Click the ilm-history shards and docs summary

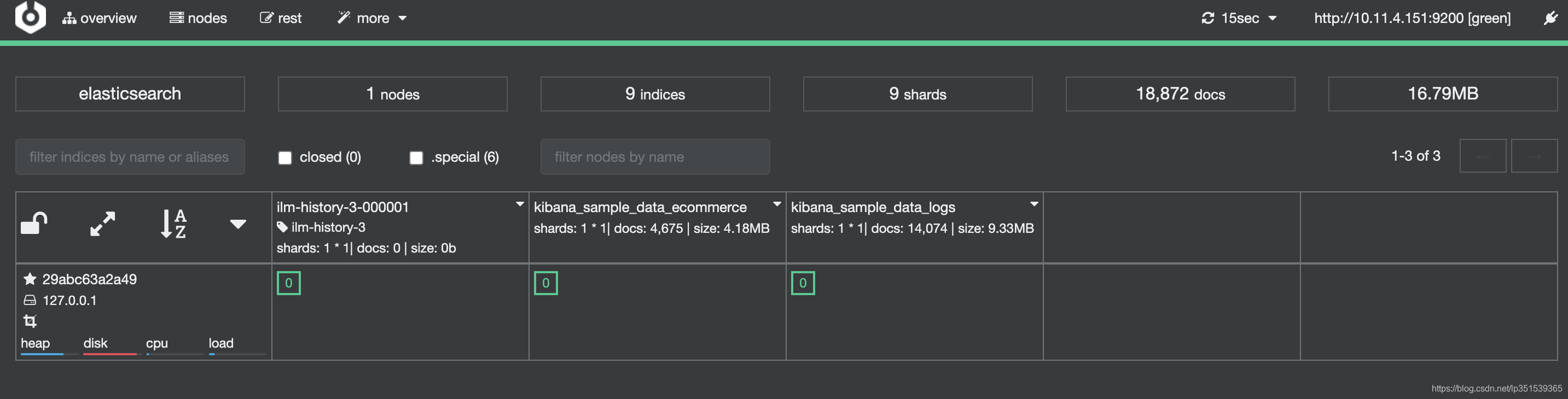(x=366, y=248)
